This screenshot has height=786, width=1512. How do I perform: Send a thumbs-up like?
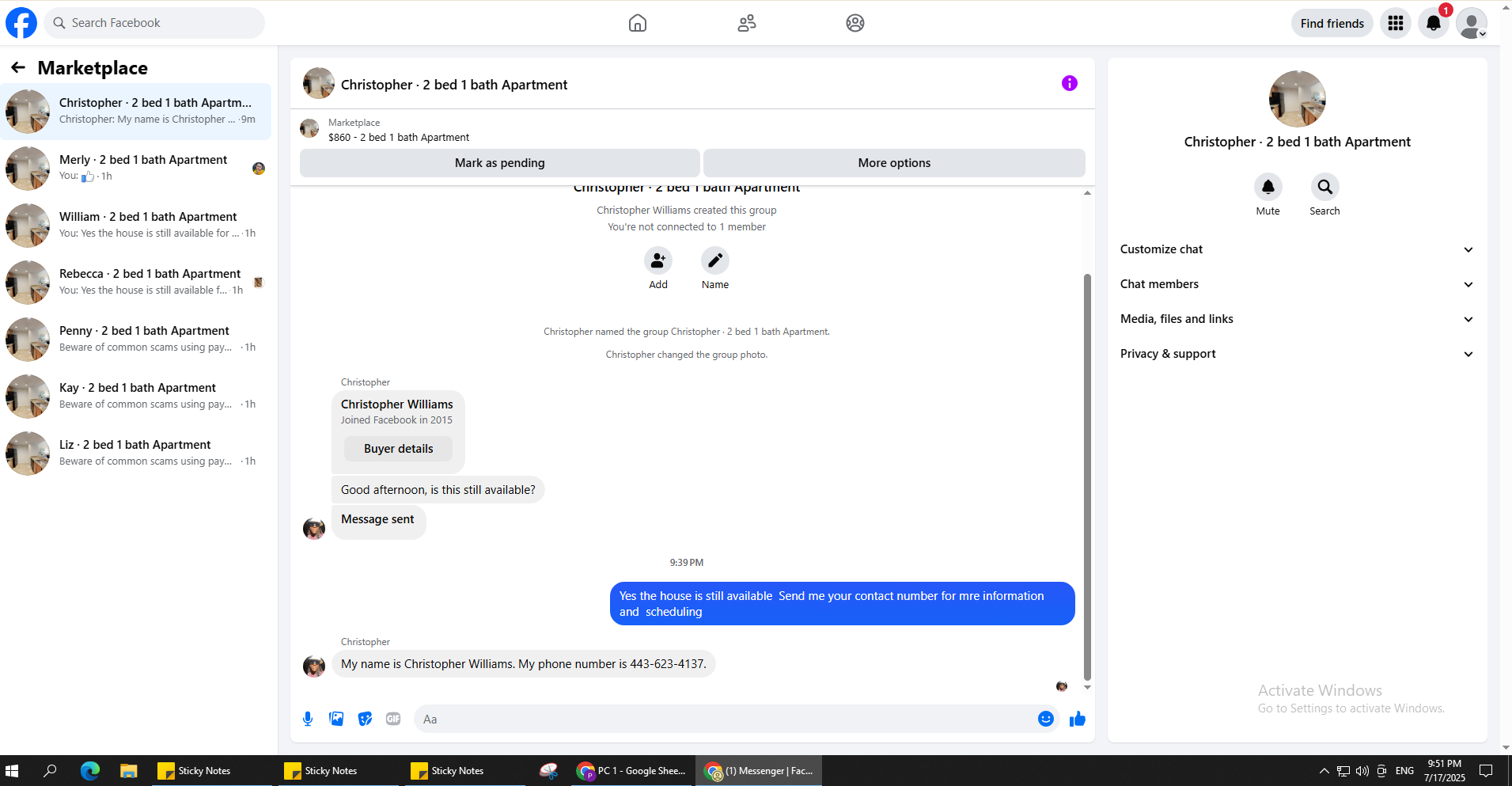(x=1078, y=719)
